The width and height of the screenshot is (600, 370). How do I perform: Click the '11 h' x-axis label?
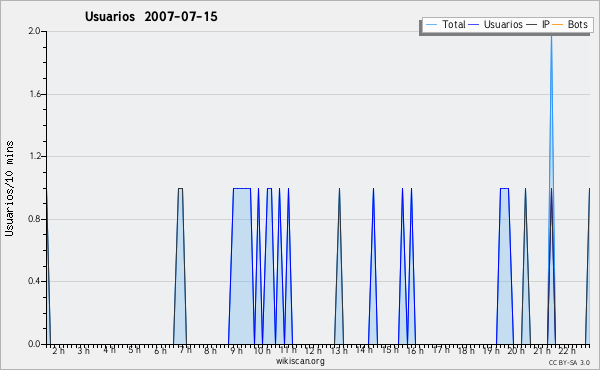pos(288,350)
